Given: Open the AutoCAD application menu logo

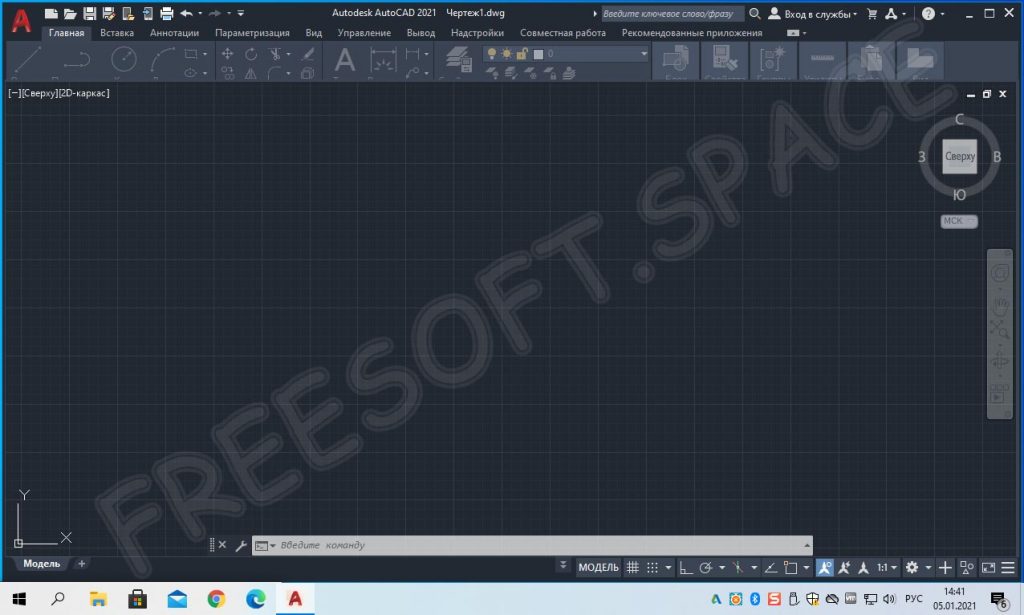Looking at the screenshot, I should [x=21, y=21].
